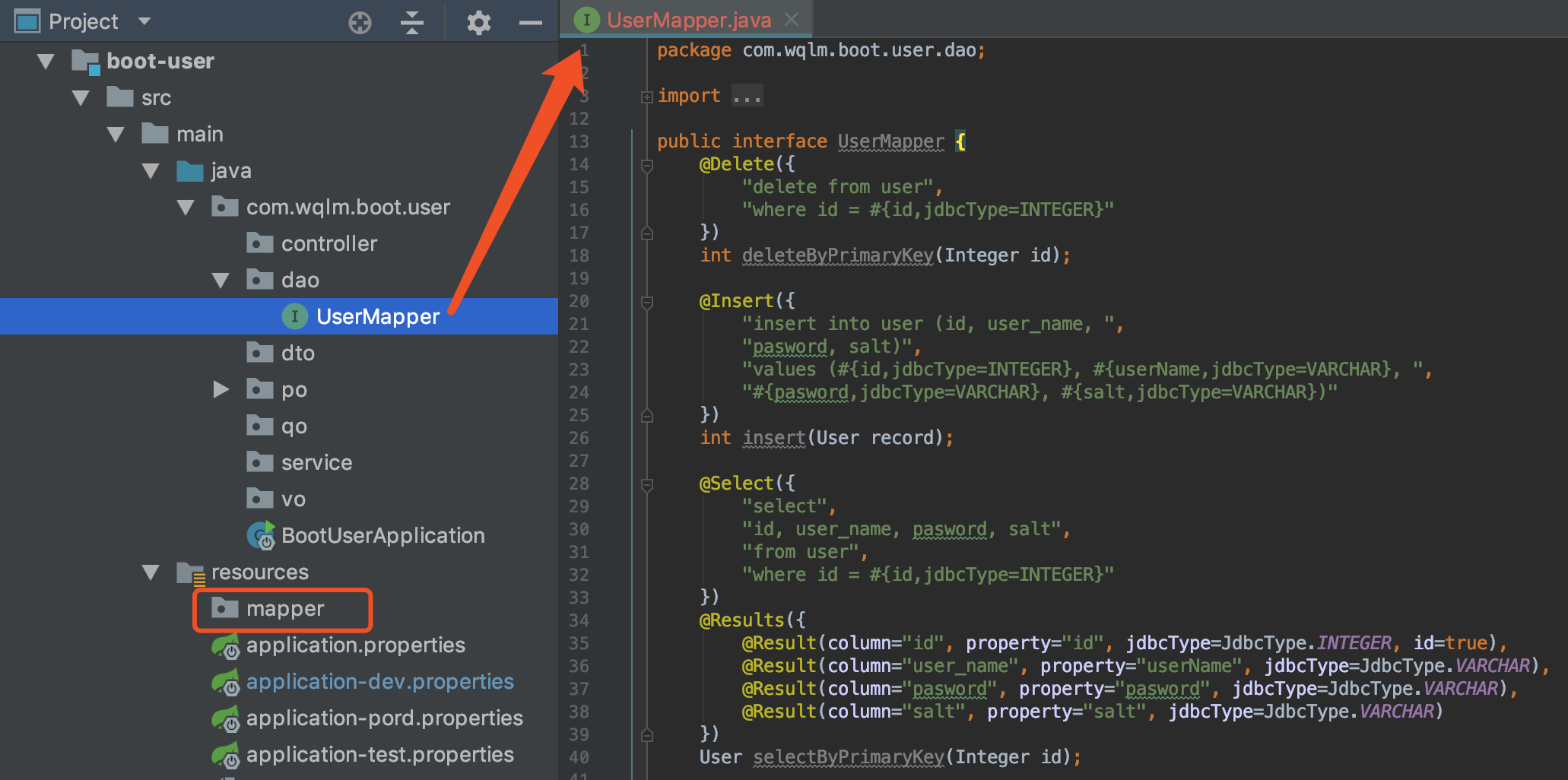1568x780 pixels.
Task: Collapse the main folder arrow
Action: point(116,135)
